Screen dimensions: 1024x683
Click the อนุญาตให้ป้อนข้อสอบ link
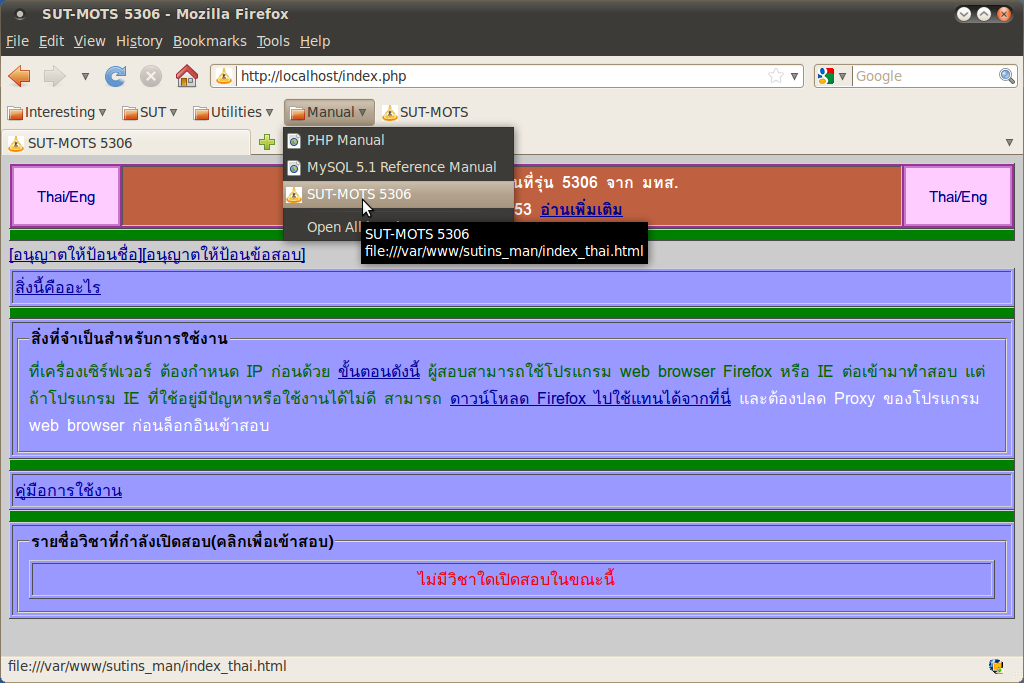click(x=223, y=255)
